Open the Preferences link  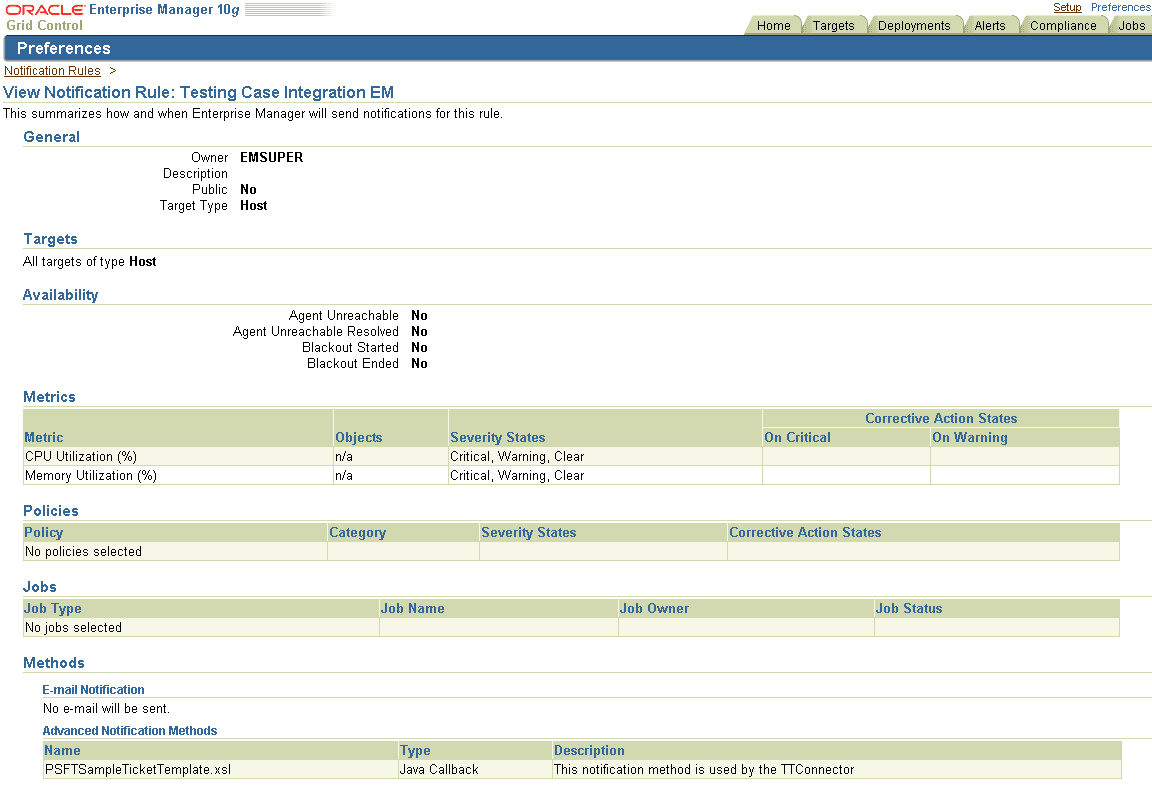[1120, 7]
